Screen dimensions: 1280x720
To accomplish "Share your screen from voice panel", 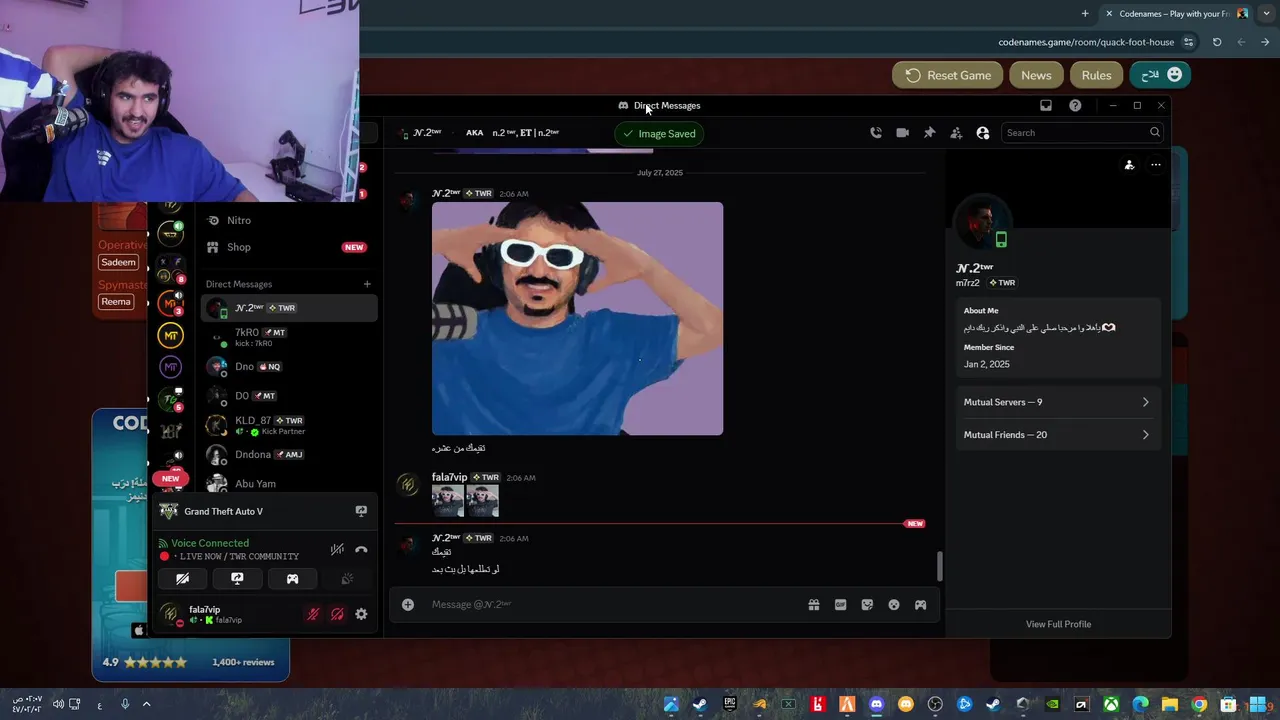I will (x=237, y=579).
